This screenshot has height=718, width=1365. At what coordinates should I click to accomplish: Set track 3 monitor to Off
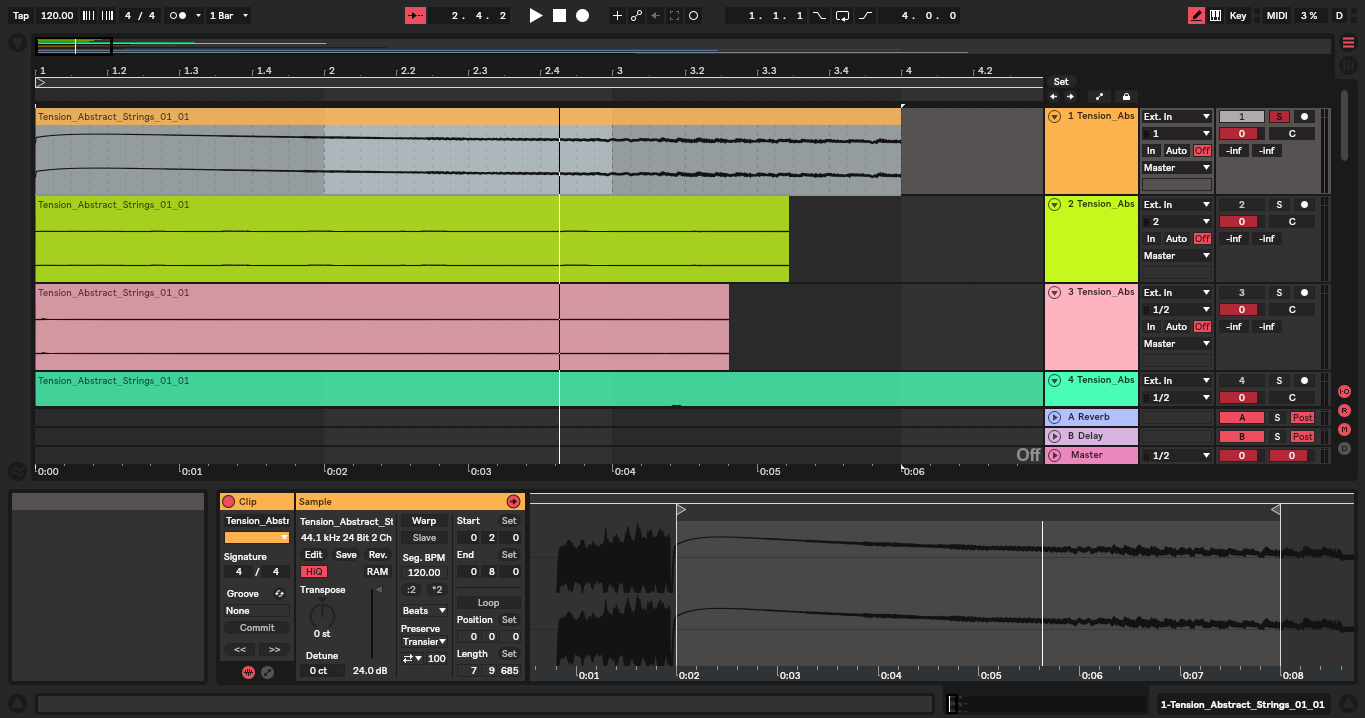click(1202, 327)
